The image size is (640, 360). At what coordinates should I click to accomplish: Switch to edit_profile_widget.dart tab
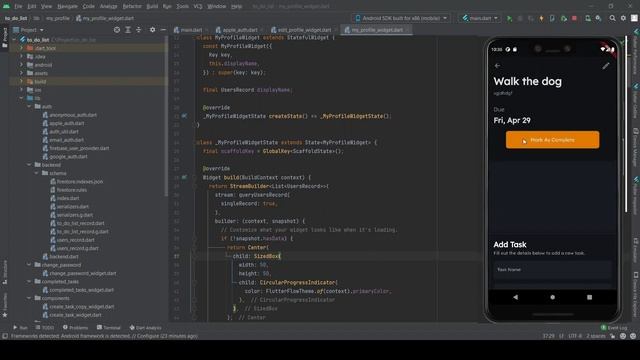304,30
